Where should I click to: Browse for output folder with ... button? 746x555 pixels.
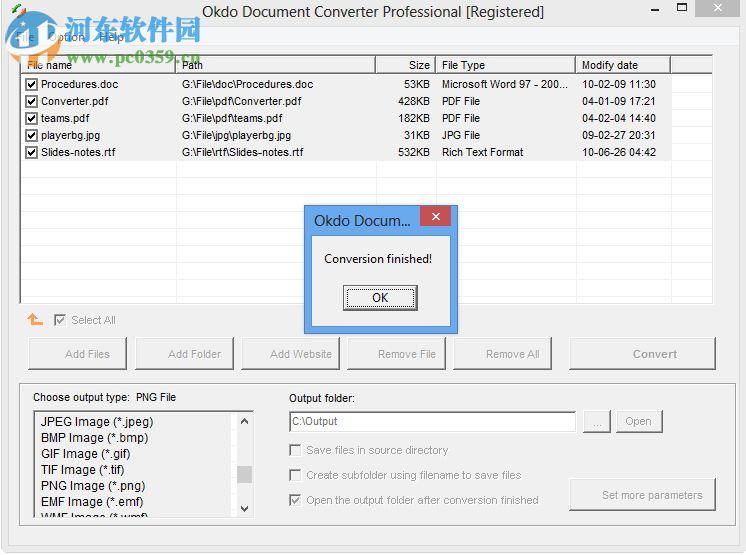pos(597,421)
